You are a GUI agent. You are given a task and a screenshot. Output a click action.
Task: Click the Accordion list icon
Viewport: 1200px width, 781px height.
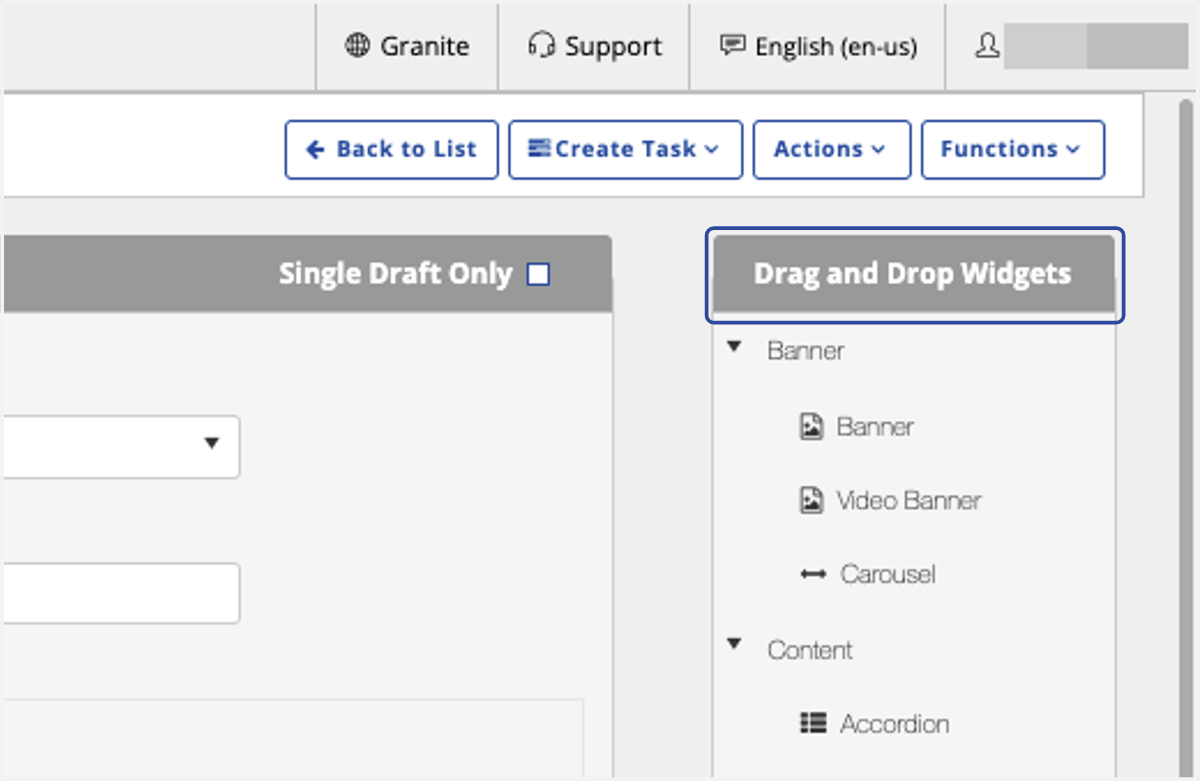point(813,723)
